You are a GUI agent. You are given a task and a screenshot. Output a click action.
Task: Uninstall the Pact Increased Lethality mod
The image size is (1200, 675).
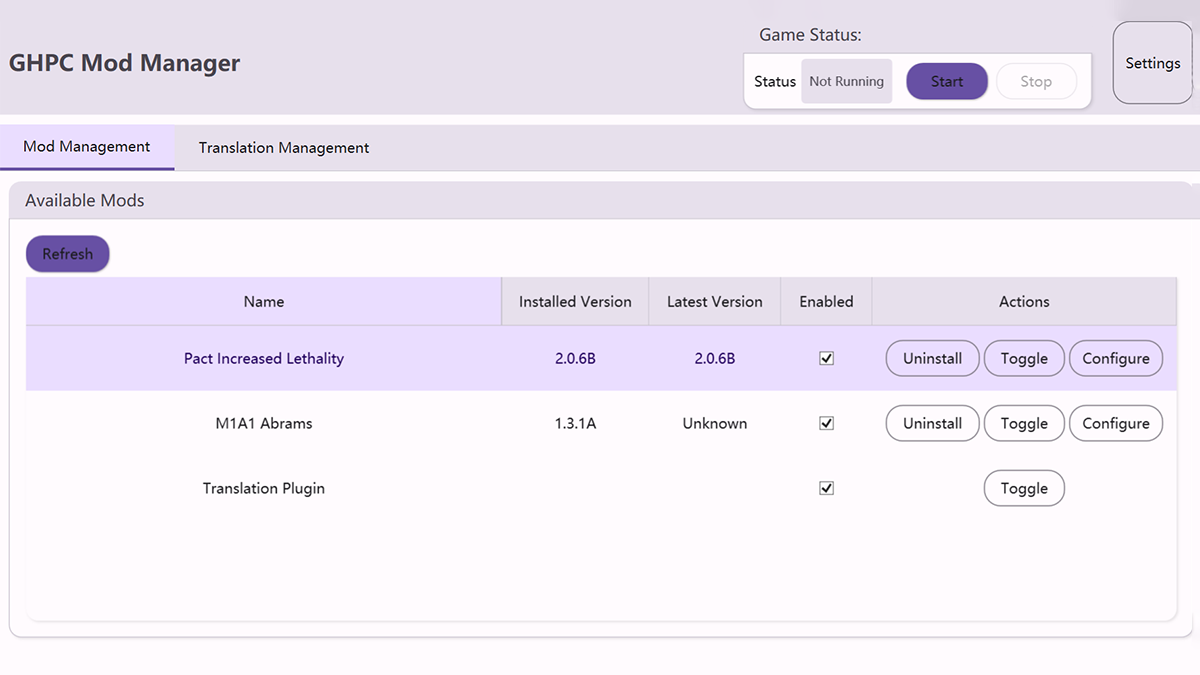[932, 358]
